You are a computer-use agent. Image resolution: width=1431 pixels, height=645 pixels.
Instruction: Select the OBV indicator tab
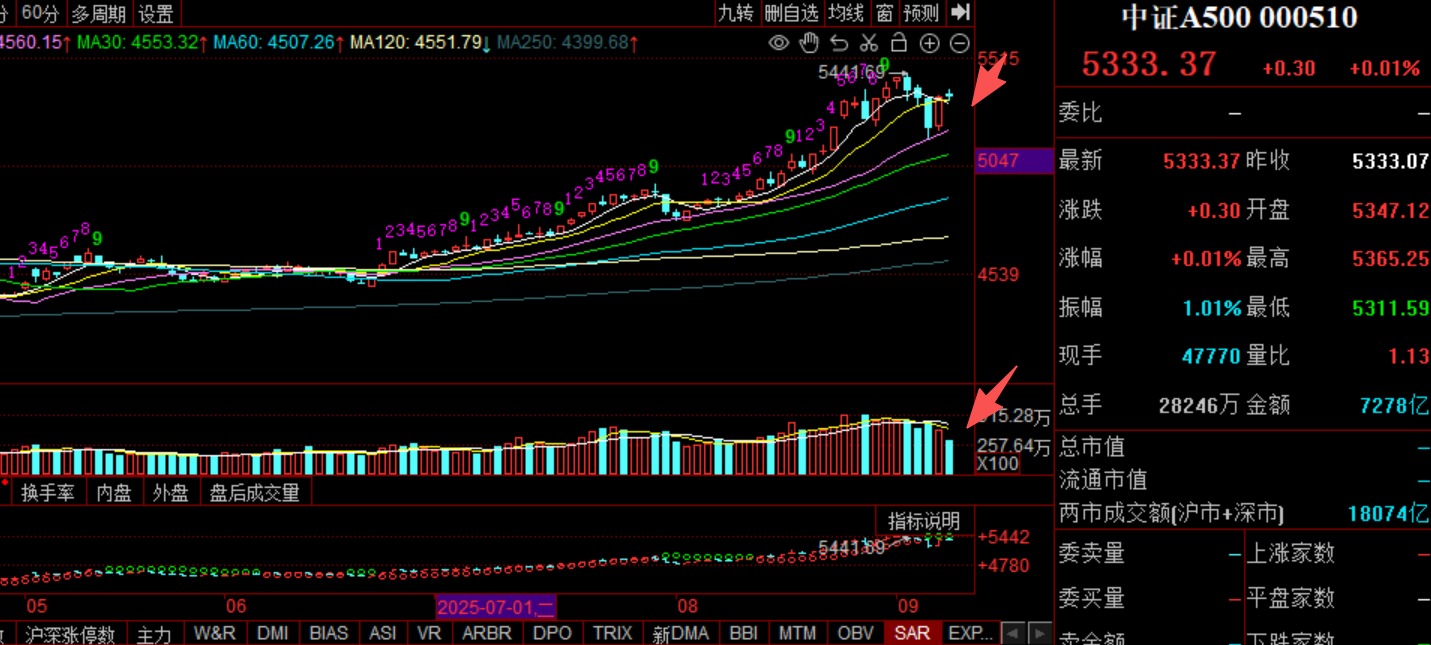tap(855, 634)
